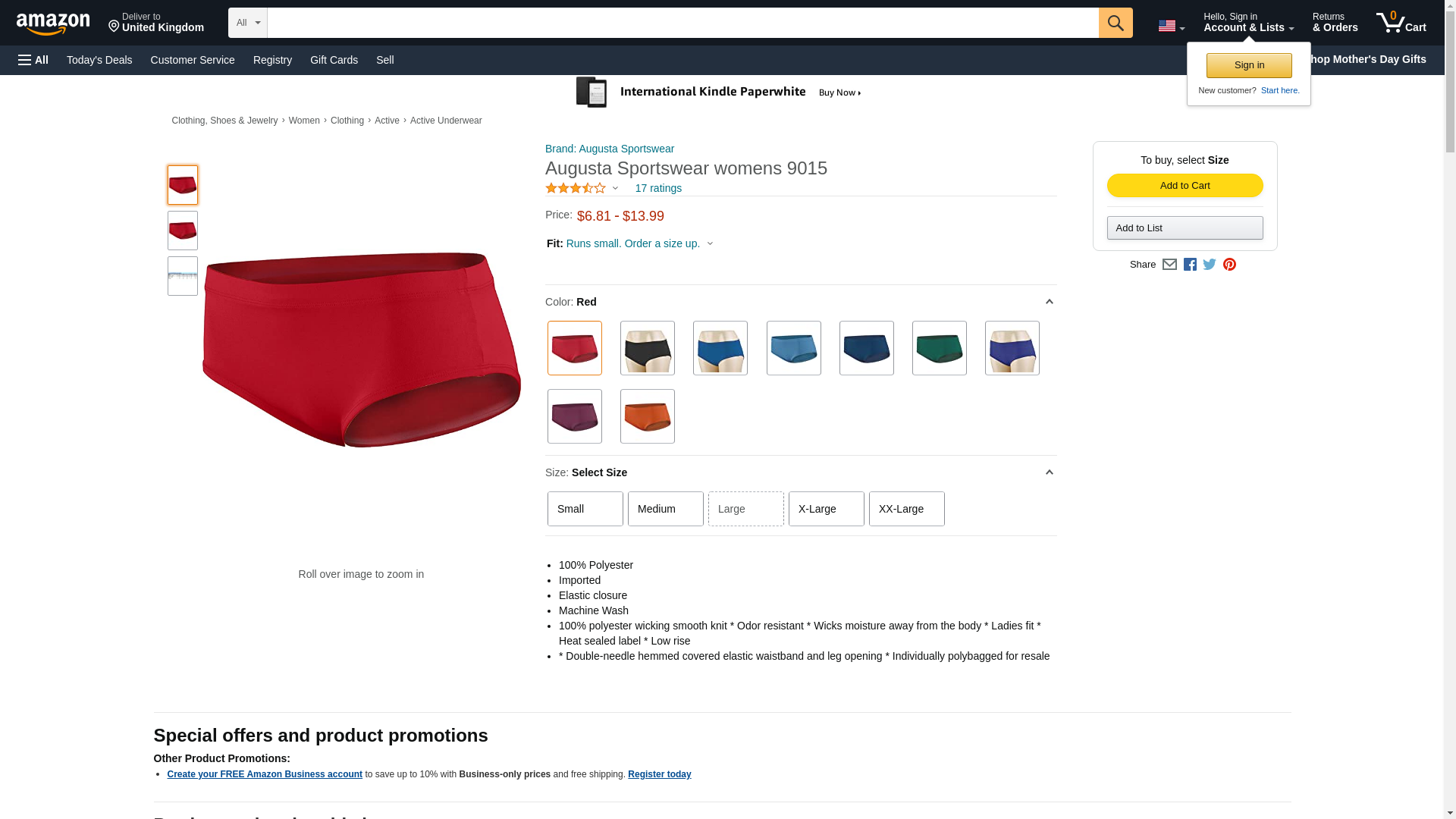Share product on Facebook

1190,264
